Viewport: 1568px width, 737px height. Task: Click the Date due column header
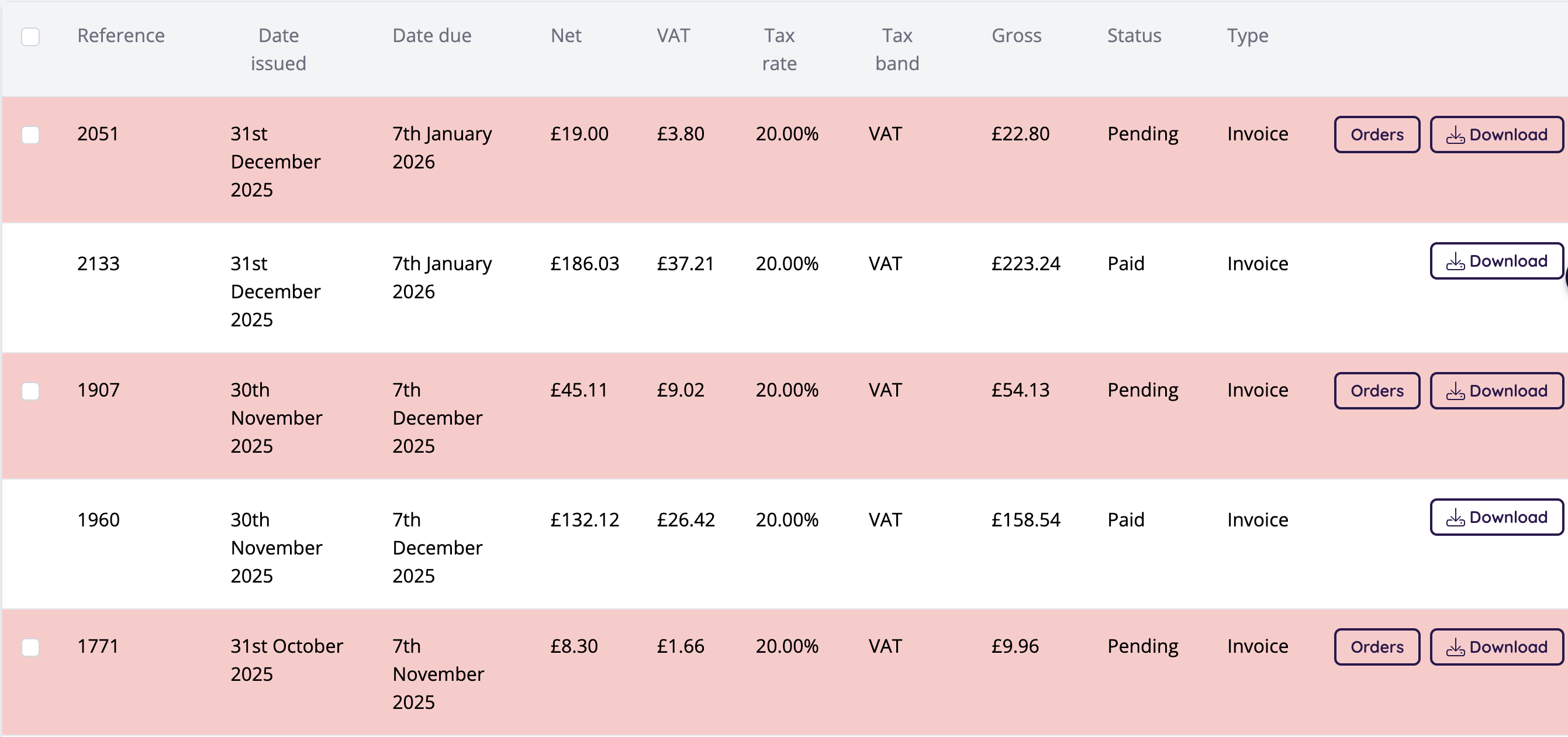431,36
